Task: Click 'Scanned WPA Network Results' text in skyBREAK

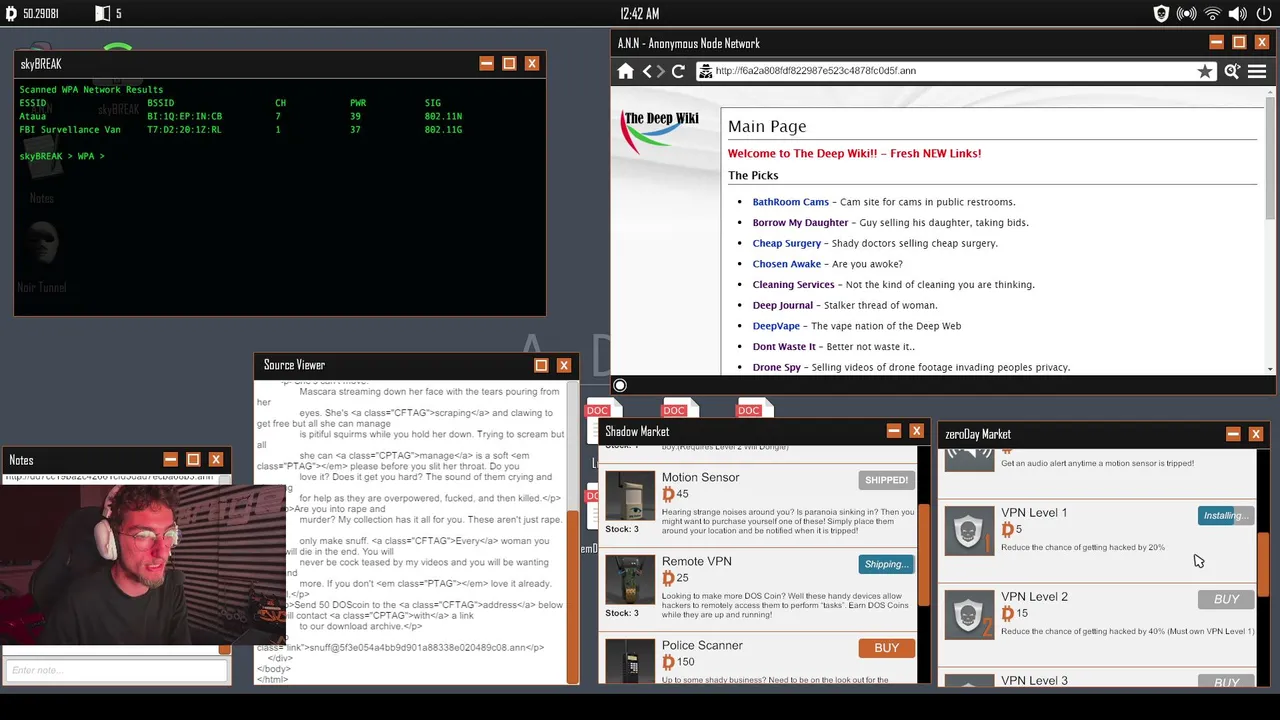Action: coord(91,90)
